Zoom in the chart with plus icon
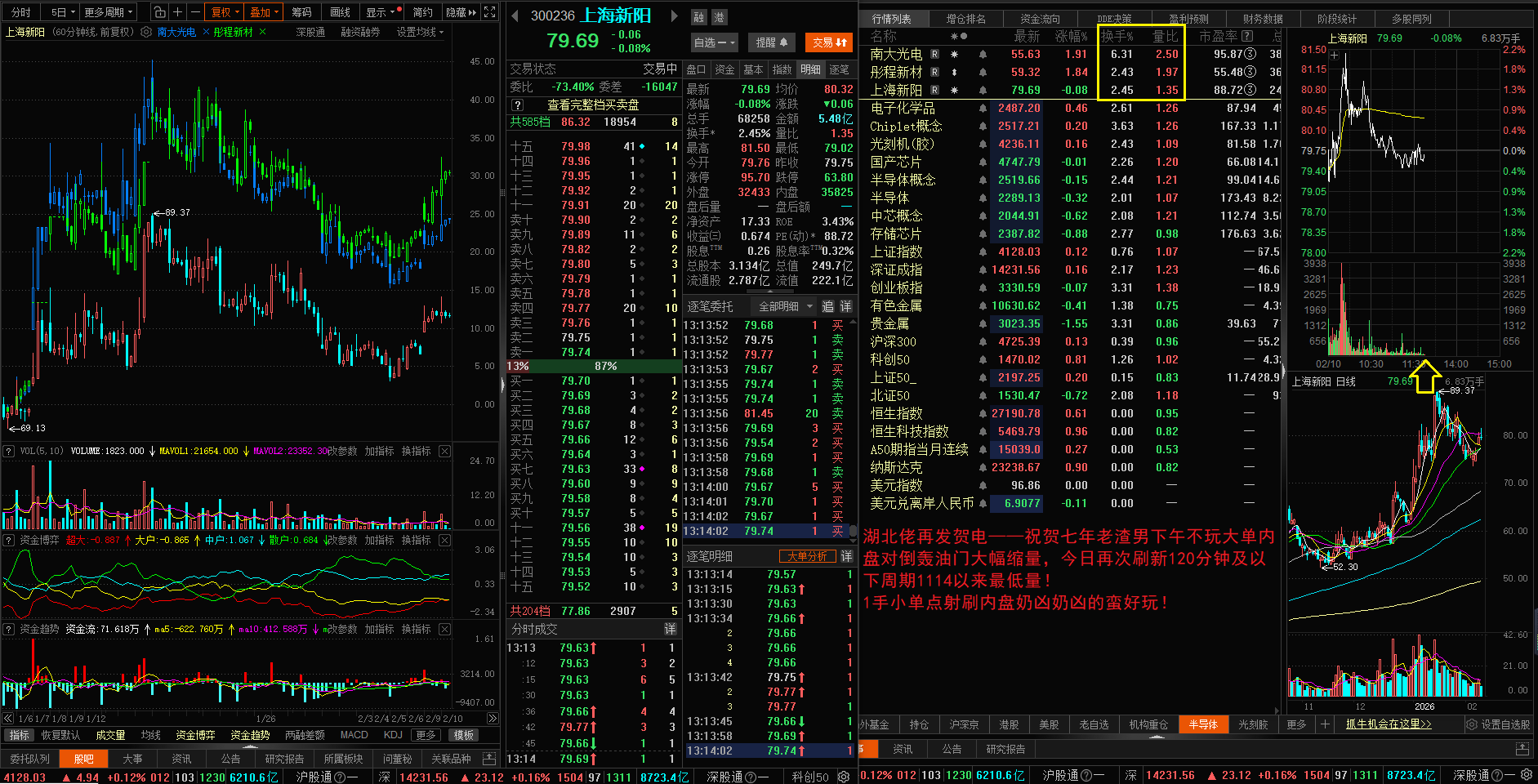Image resolution: width=1538 pixels, height=784 pixels. pyautogui.click(x=178, y=12)
